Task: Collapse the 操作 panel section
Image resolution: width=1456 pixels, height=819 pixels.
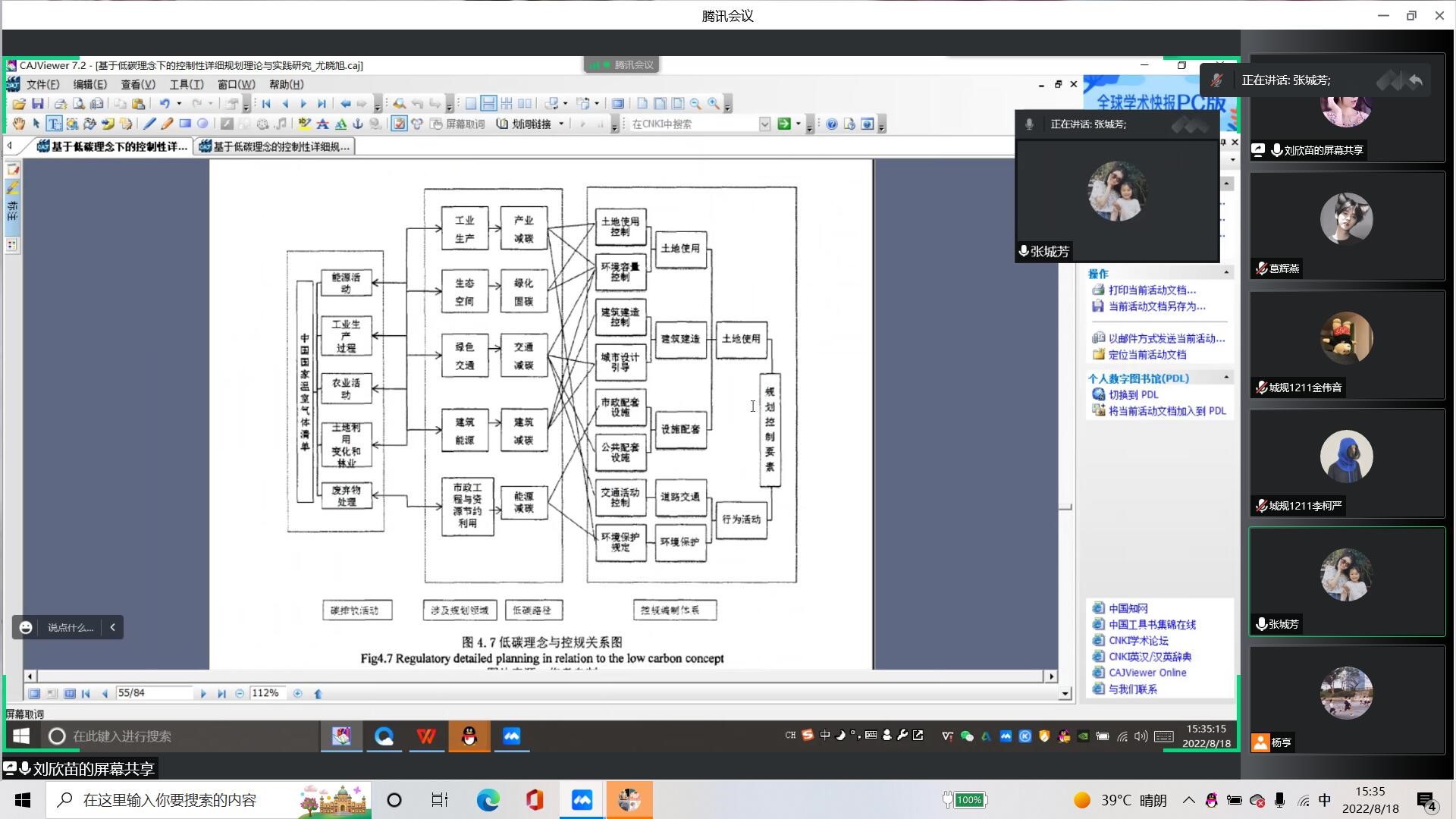Action: click(1226, 273)
